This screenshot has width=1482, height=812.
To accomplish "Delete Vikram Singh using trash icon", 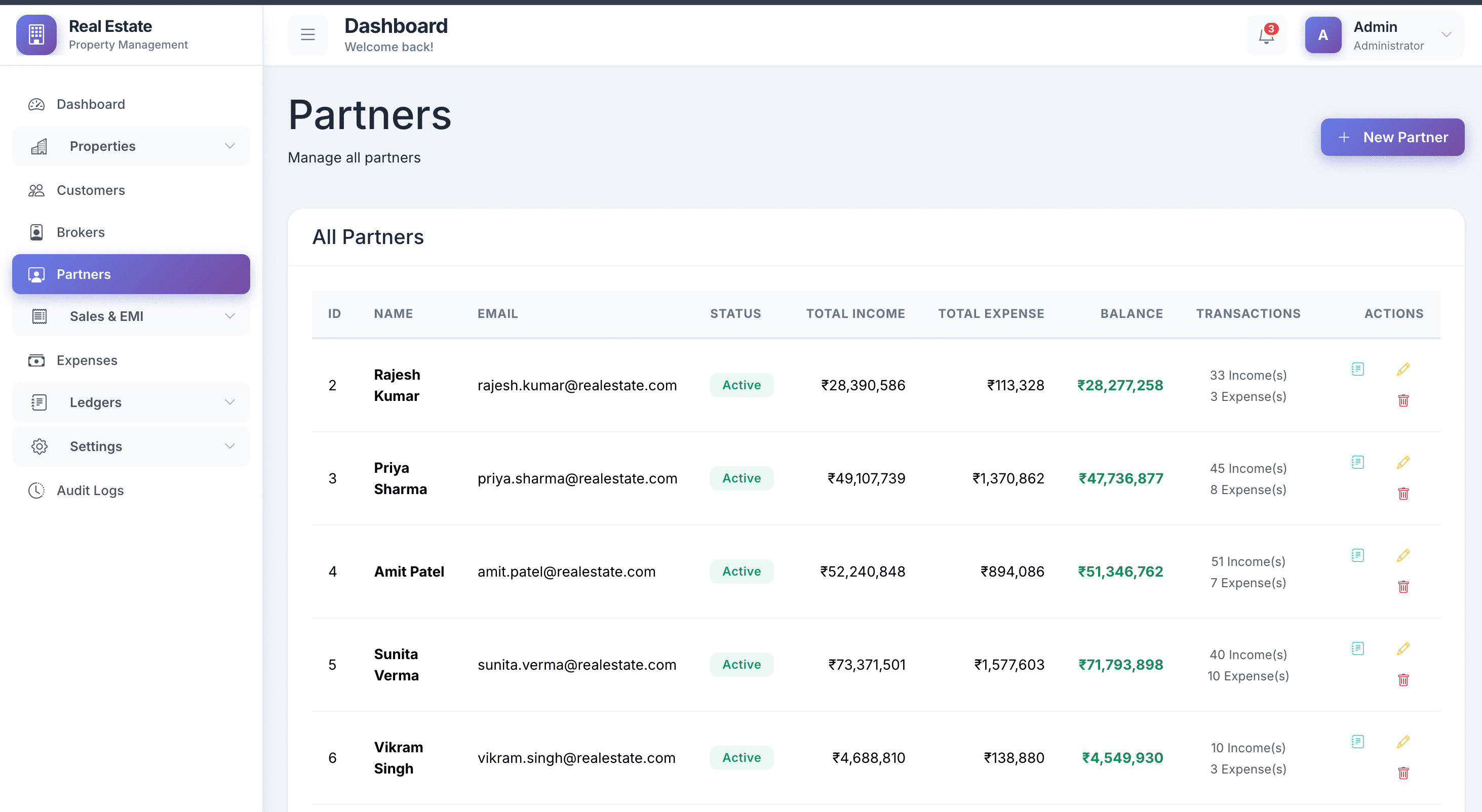I will (1403, 773).
